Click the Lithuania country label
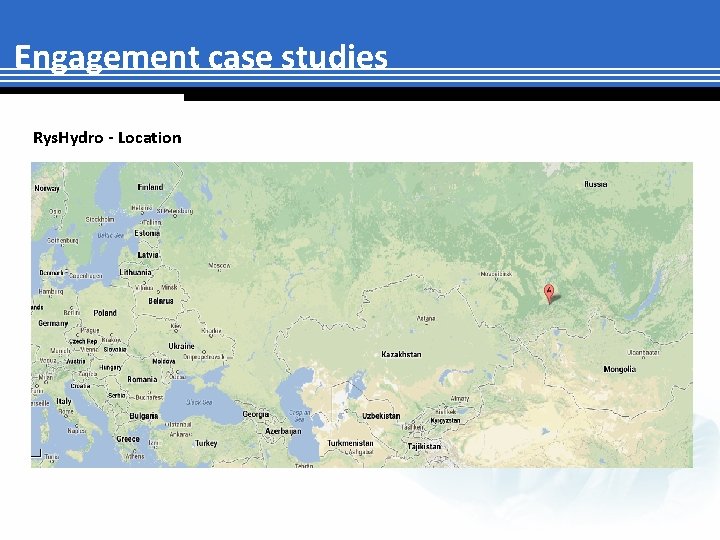The width and height of the screenshot is (720, 540). click(135, 272)
